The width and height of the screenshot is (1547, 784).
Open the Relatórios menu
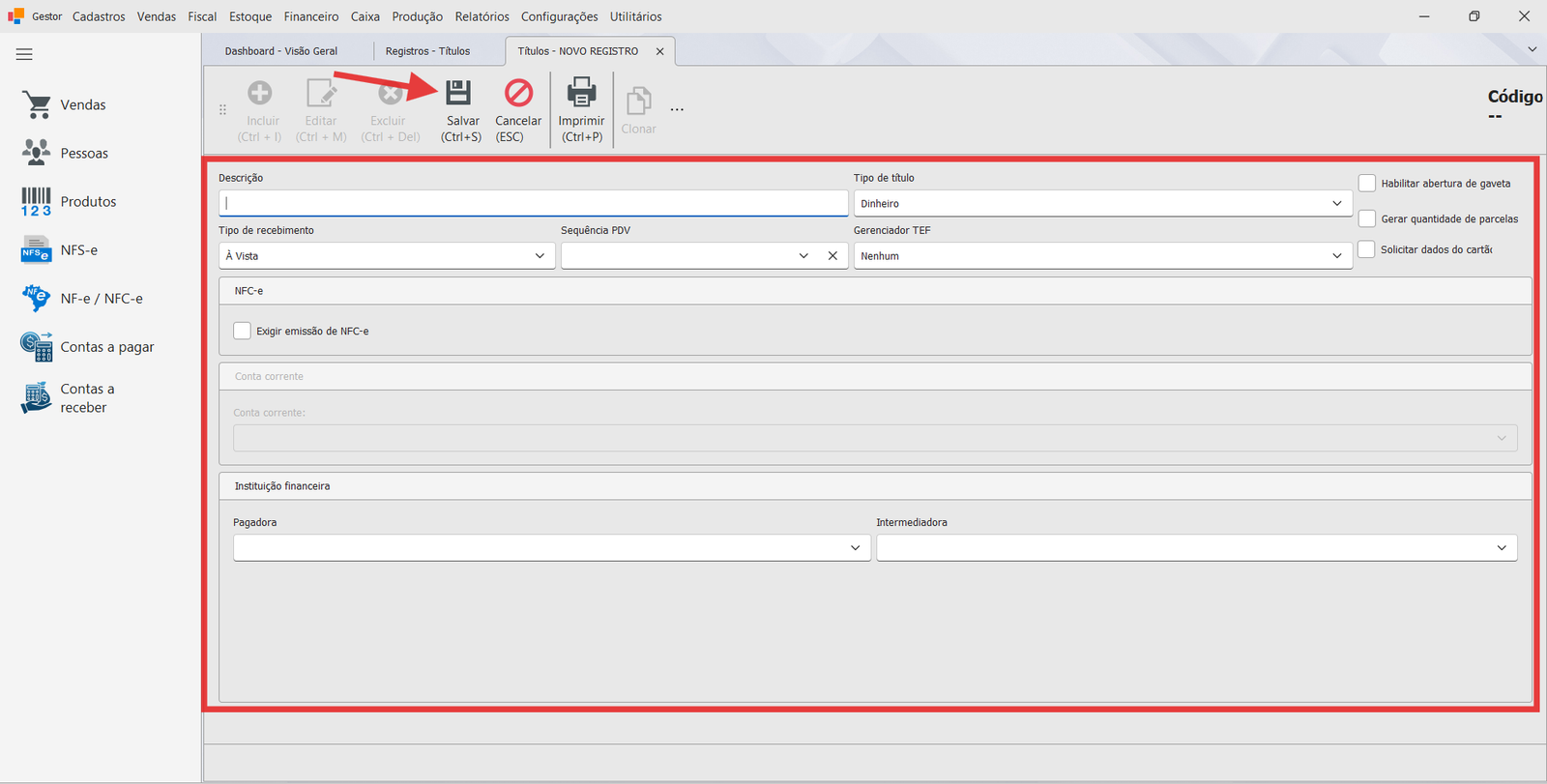pyautogui.click(x=482, y=16)
